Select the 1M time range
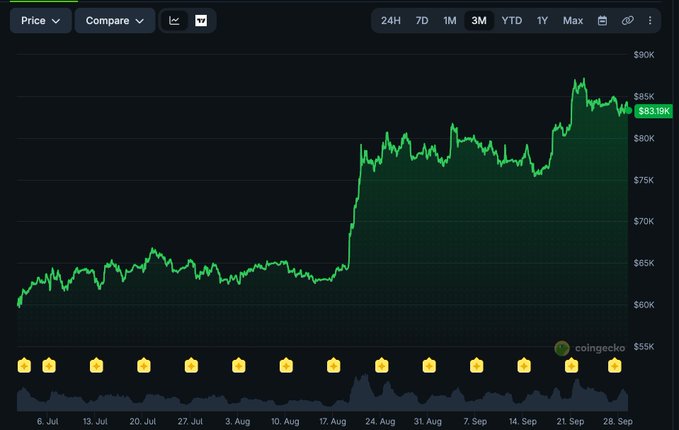679x430 pixels. pyautogui.click(x=450, y=21)
